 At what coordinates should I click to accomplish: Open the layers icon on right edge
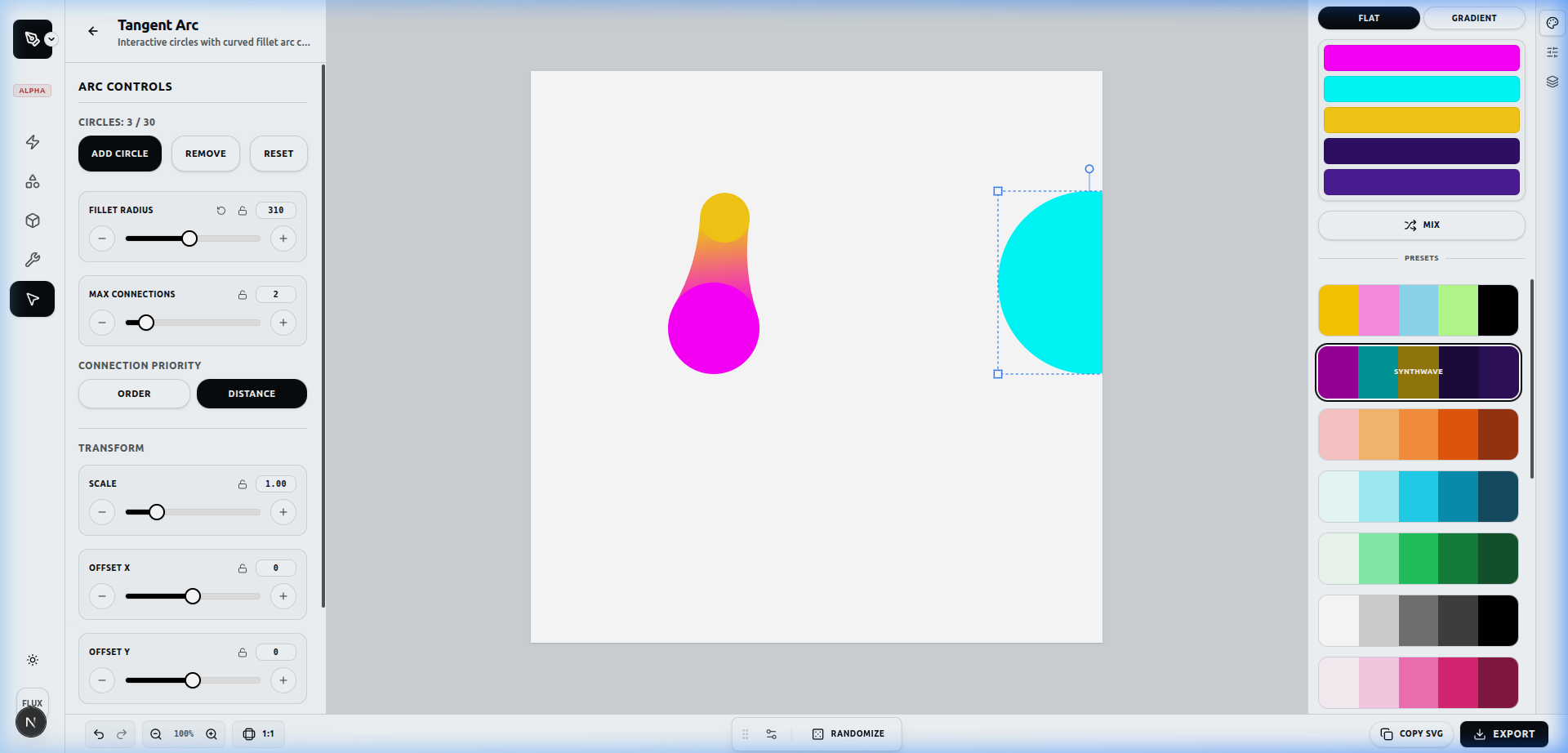1552,82
